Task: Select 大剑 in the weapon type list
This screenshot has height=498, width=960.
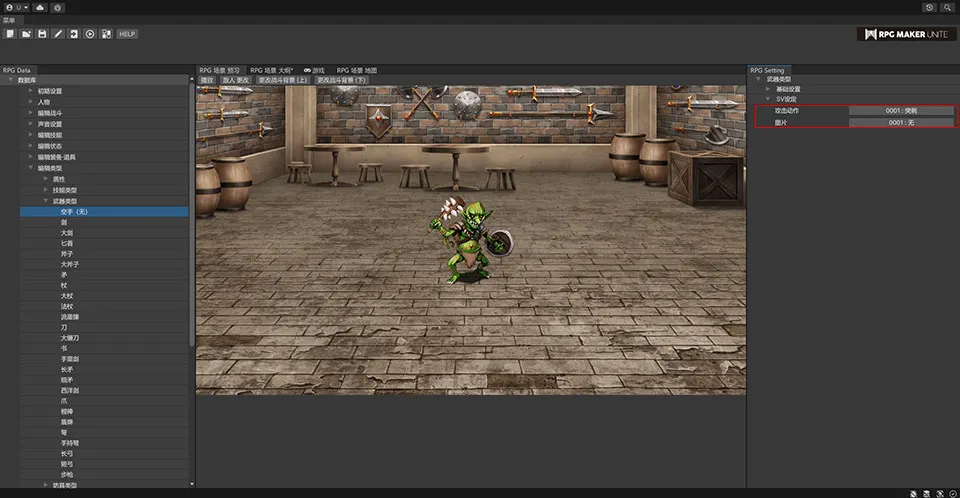Action: 67,233
